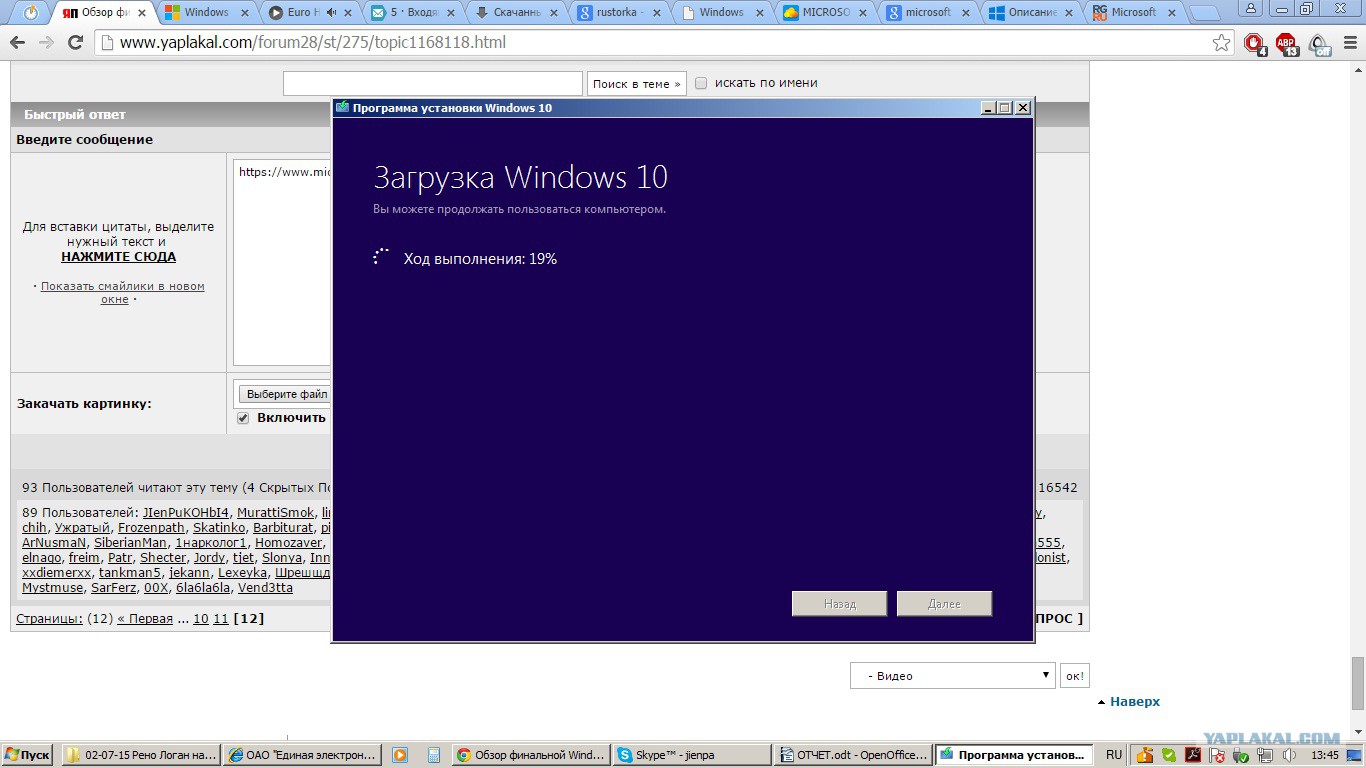The image size is (1366, 768).
Task: Click the '« Первая' page link
Action: pos(145,618)
